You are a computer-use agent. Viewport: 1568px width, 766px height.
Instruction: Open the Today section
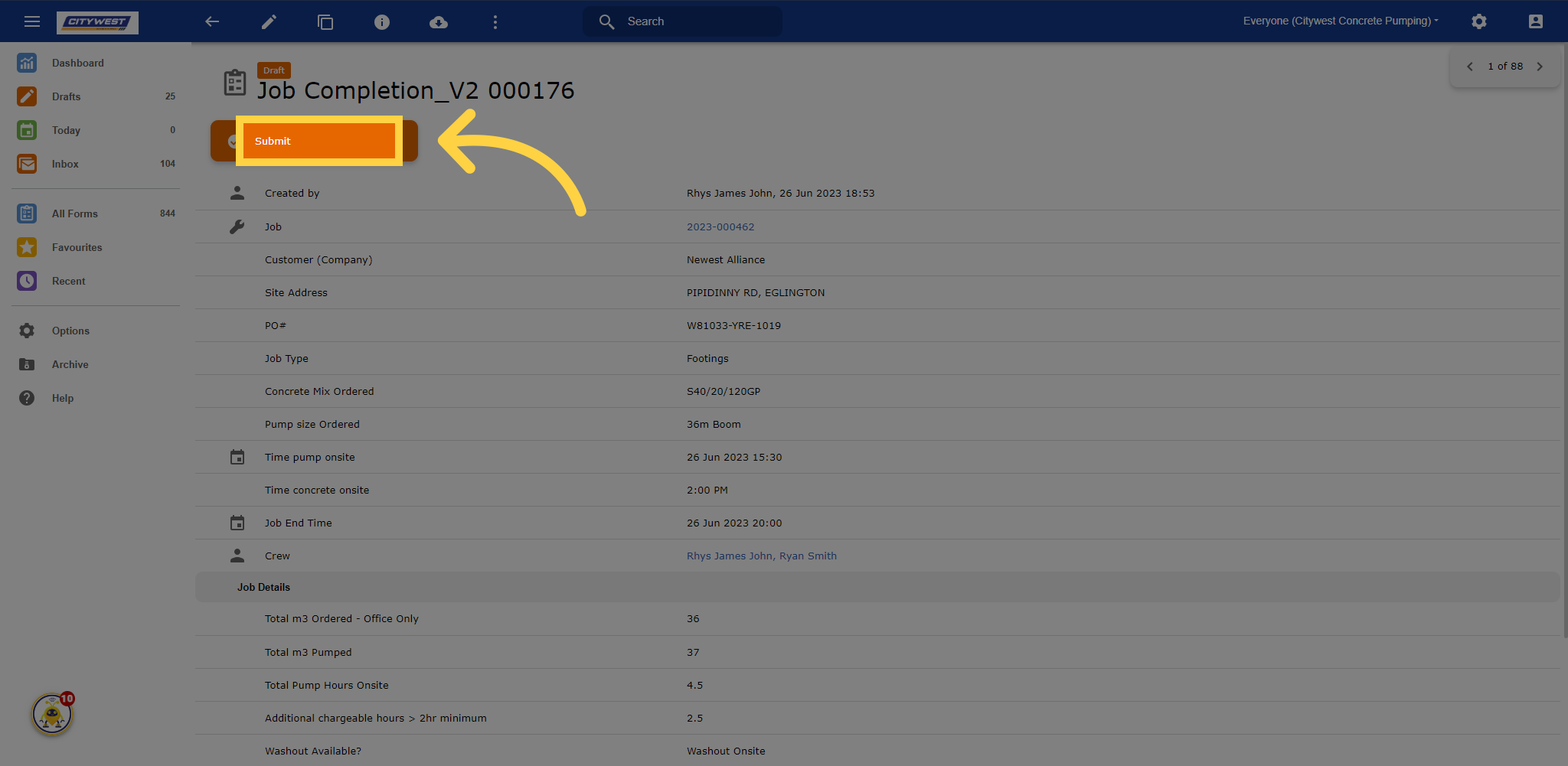pos(67,130)
